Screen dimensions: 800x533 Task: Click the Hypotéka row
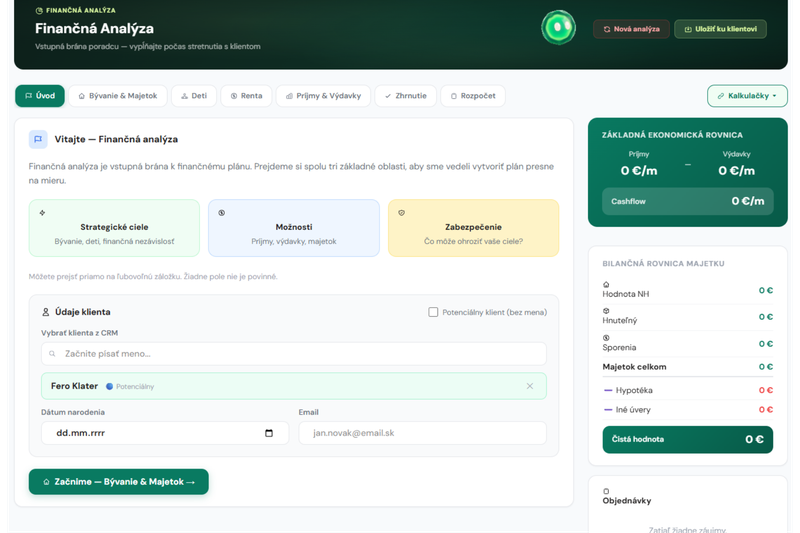(687, 390)
